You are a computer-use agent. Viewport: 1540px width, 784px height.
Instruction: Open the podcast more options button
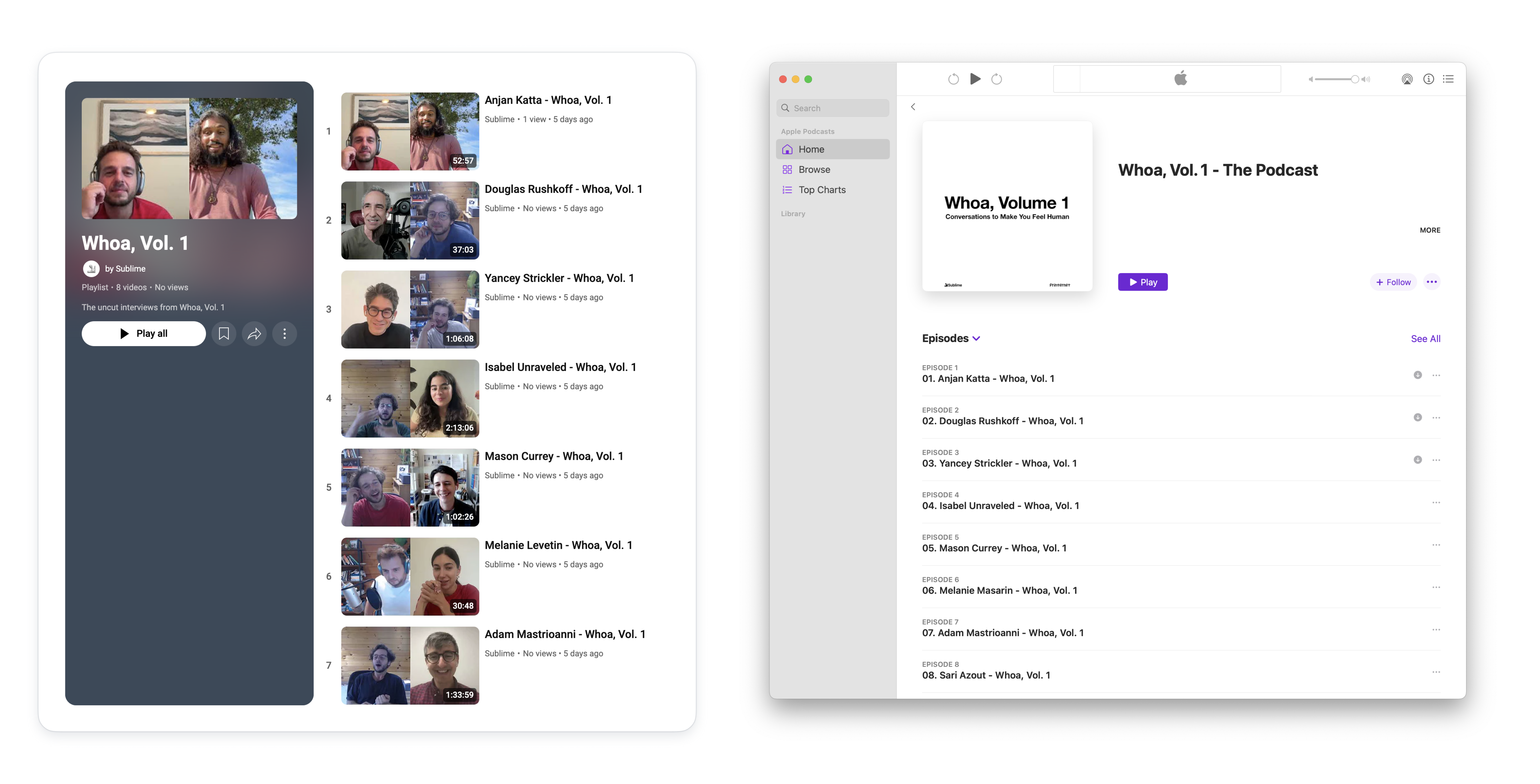tap(1432, 282)
